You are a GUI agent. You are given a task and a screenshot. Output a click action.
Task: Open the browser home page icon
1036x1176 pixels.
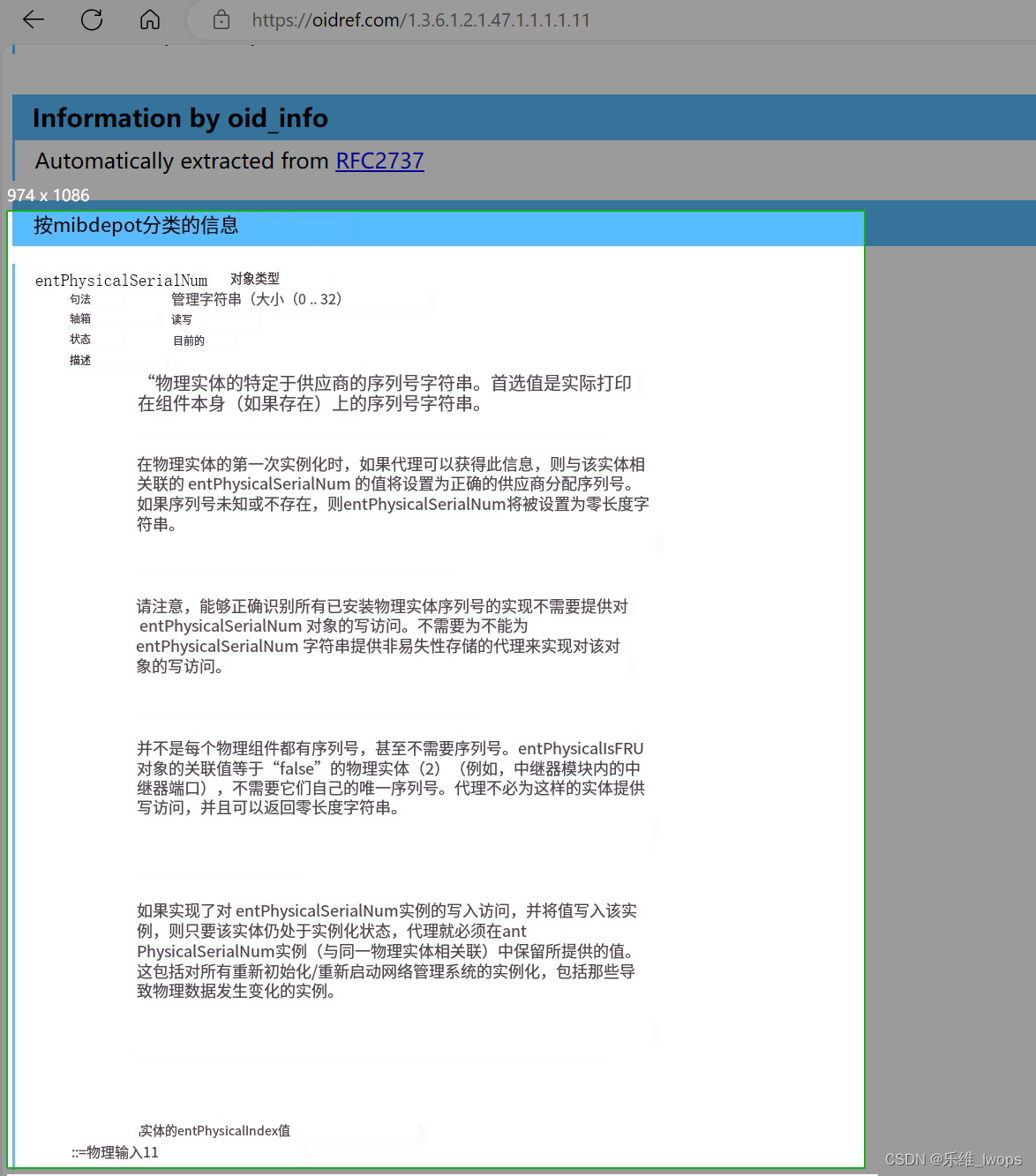pyautogui.click(x=150, y=19)
